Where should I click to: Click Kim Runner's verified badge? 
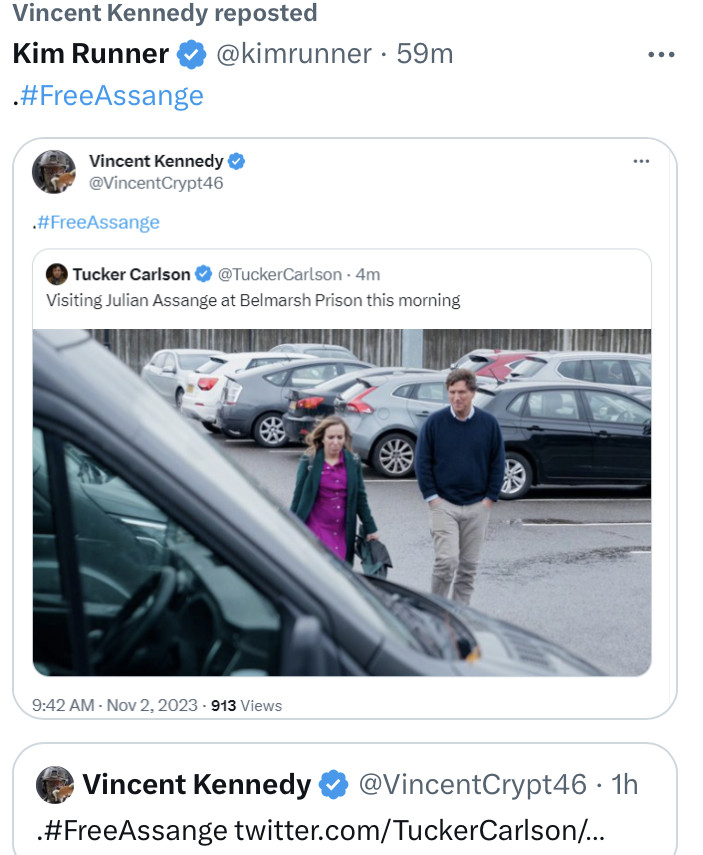point(192,55)
